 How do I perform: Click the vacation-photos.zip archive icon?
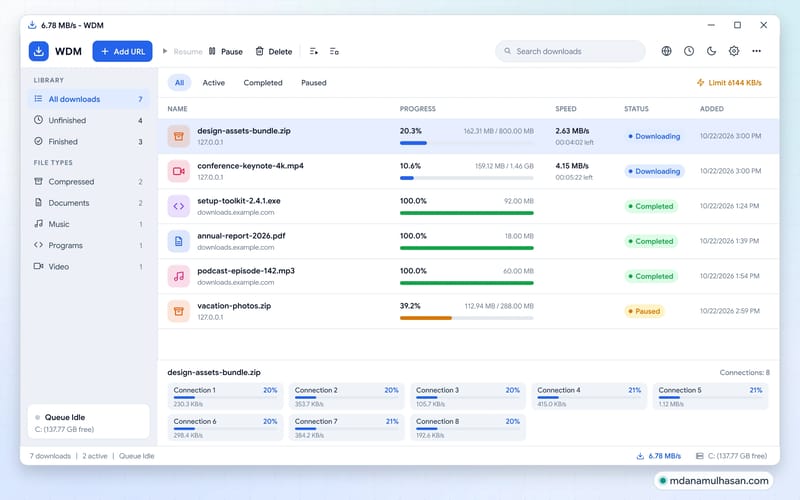point(179,311)
